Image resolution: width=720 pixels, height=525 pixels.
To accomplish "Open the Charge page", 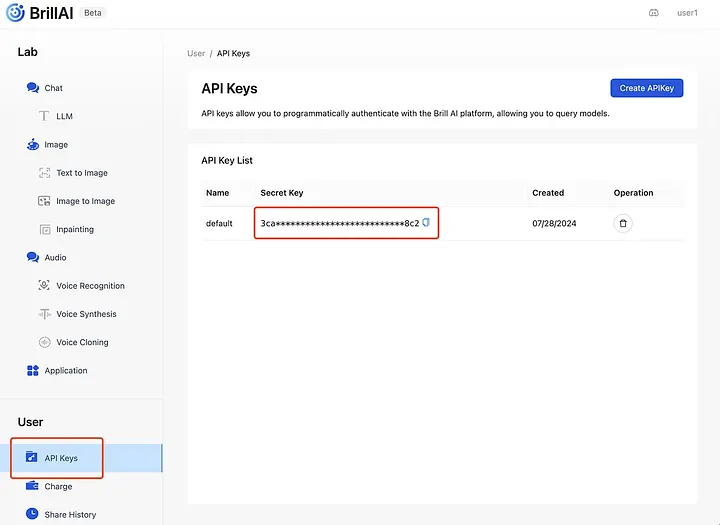I will [x=58, y=486].
